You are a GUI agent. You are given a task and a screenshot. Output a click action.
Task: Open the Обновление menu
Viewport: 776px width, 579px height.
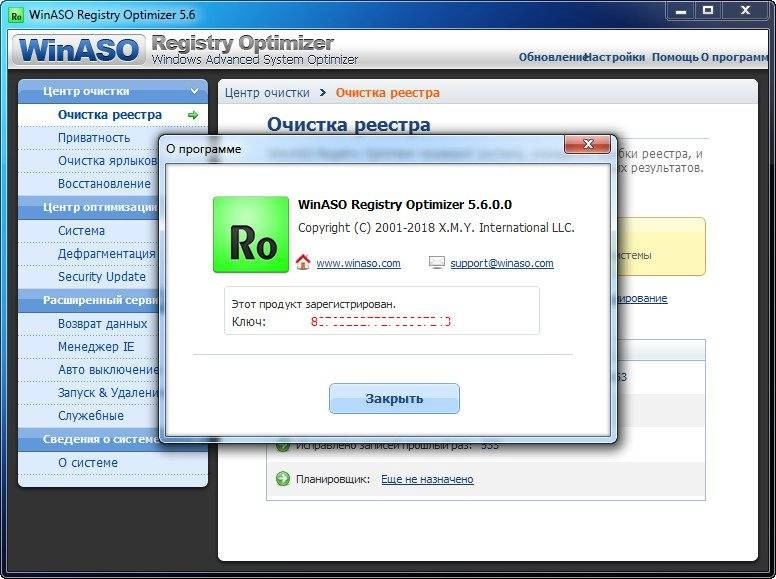pos(552,57)
